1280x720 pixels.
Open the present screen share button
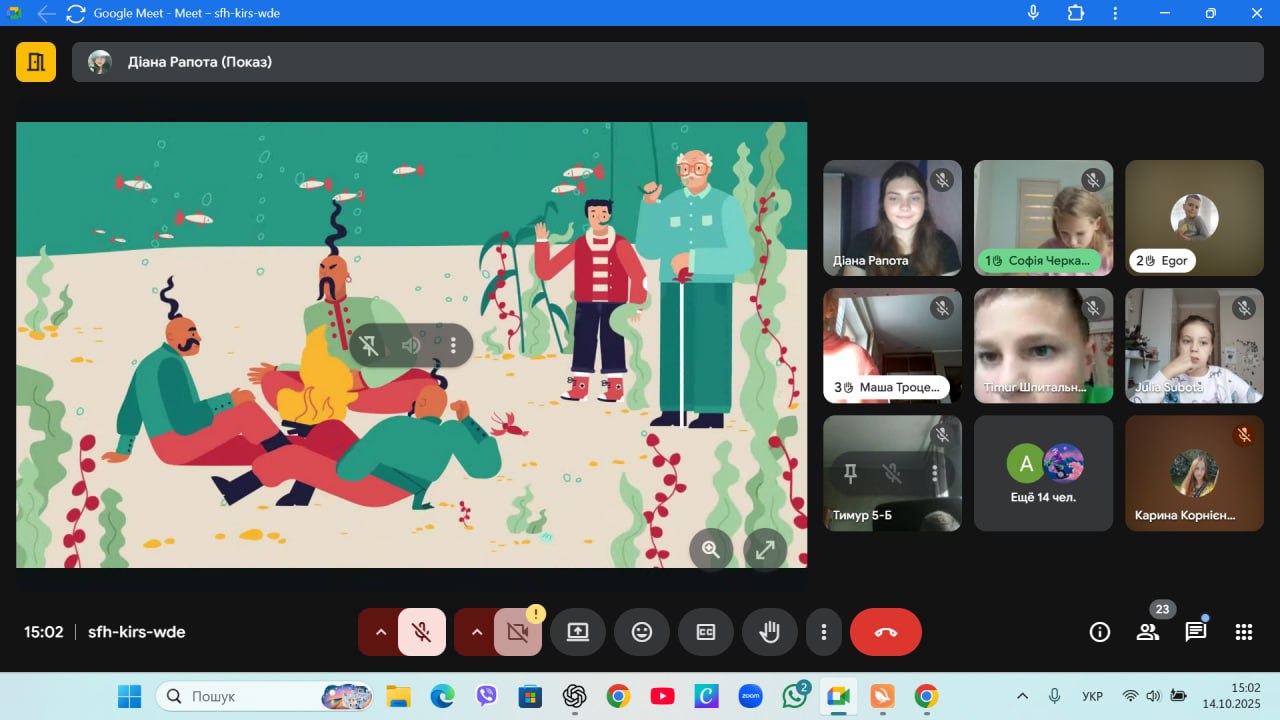(577, 632)
